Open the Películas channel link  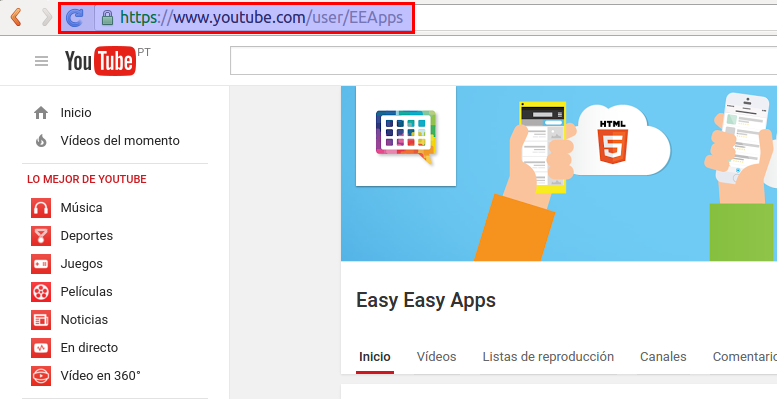86,291
